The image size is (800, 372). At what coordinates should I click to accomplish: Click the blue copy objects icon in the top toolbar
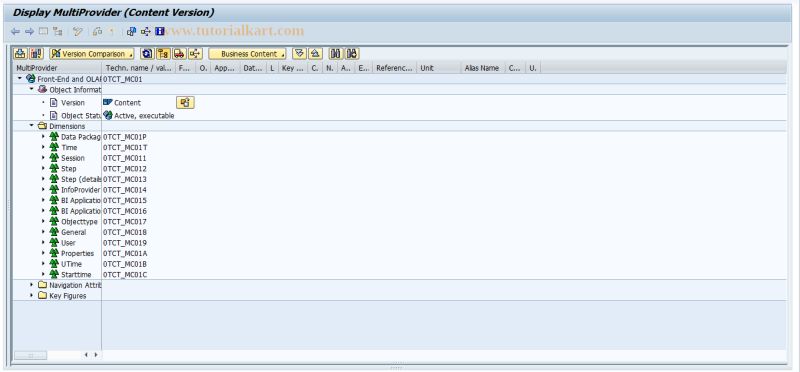pos(132,32)
